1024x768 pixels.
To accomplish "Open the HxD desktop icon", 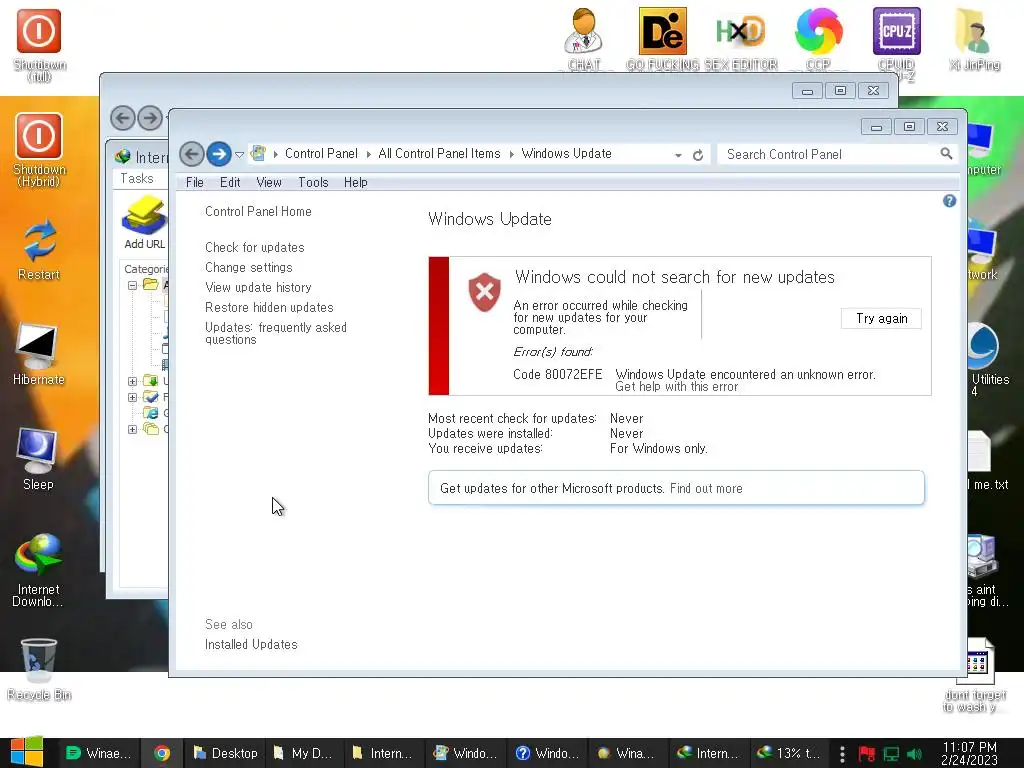I will (x=740, y=39).
